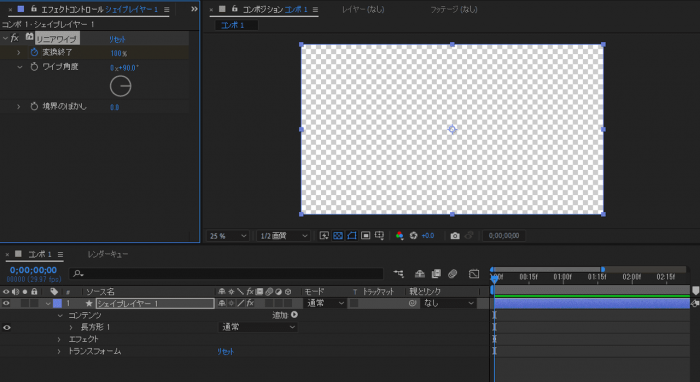Click the show channel RGB icon
The width and height of the screenshot is (700, 382).
[400, 236]
